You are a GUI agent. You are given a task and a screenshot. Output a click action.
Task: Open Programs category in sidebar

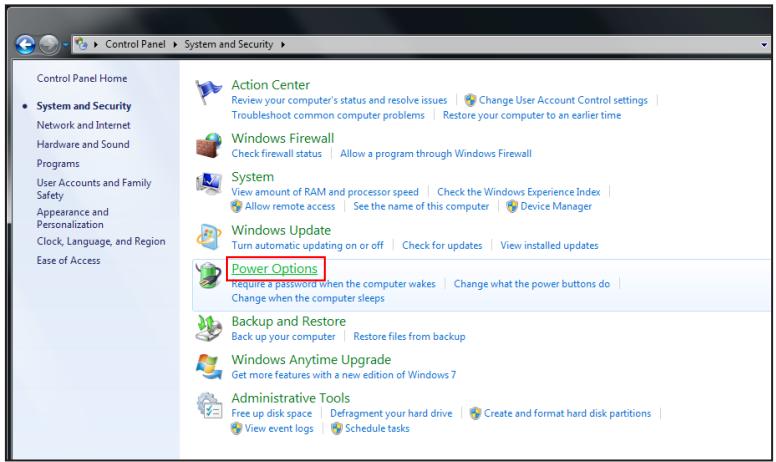click(58, 164)
